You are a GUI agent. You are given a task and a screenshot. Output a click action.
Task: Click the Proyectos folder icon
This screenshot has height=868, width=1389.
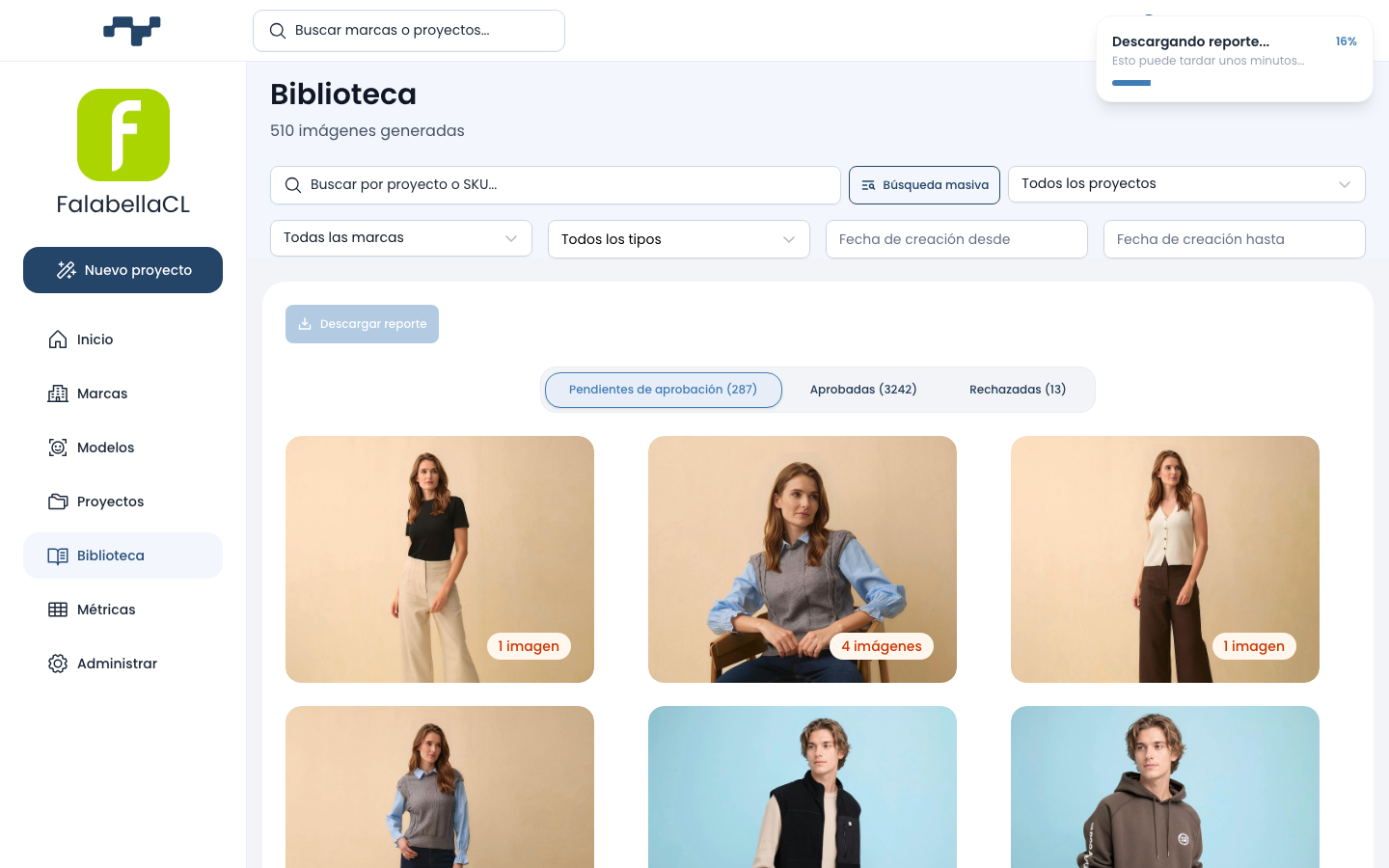pos(58,502)
